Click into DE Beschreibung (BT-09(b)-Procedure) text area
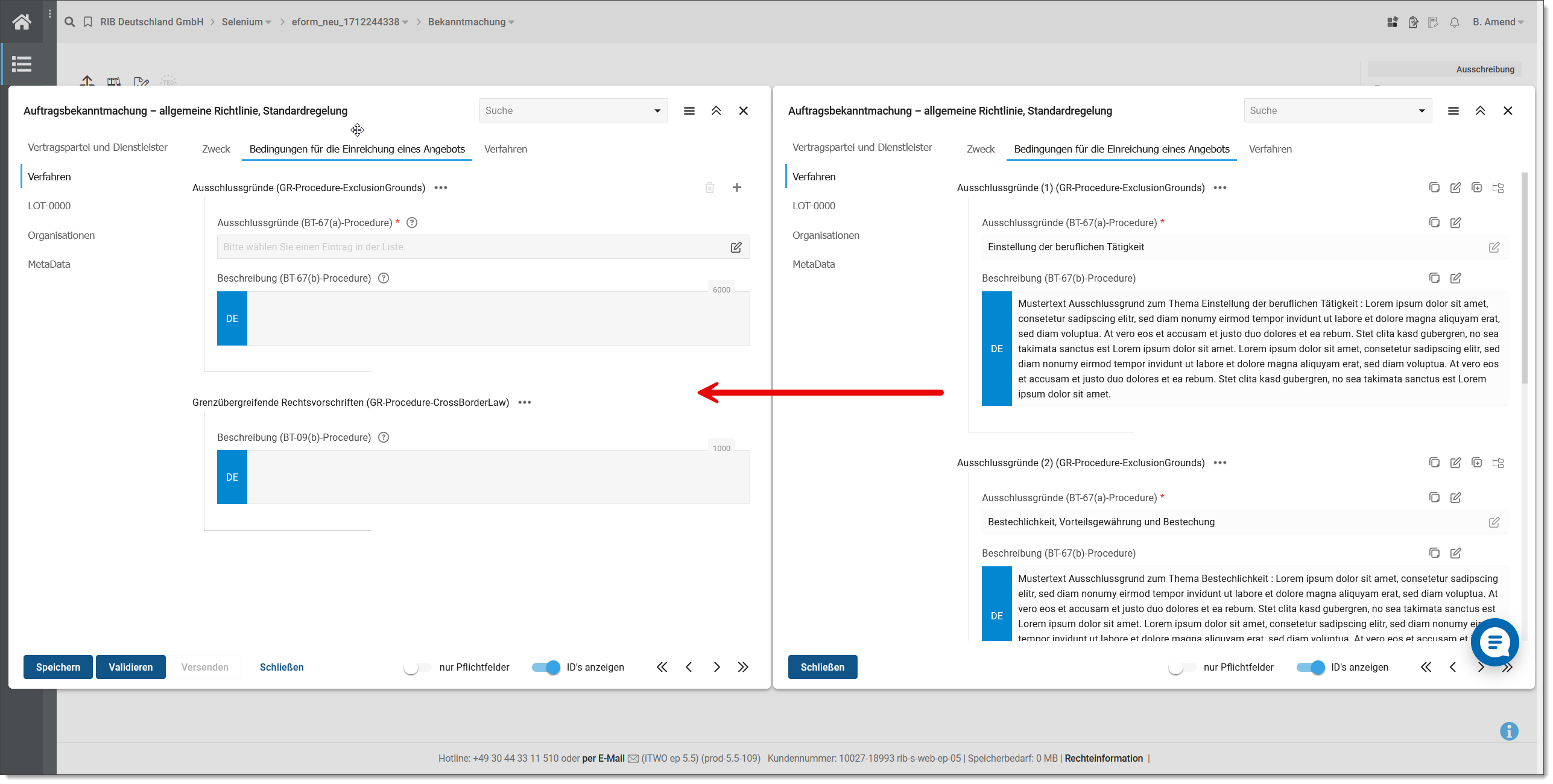This screenshot has height=784, width=1553. [498, 477]
